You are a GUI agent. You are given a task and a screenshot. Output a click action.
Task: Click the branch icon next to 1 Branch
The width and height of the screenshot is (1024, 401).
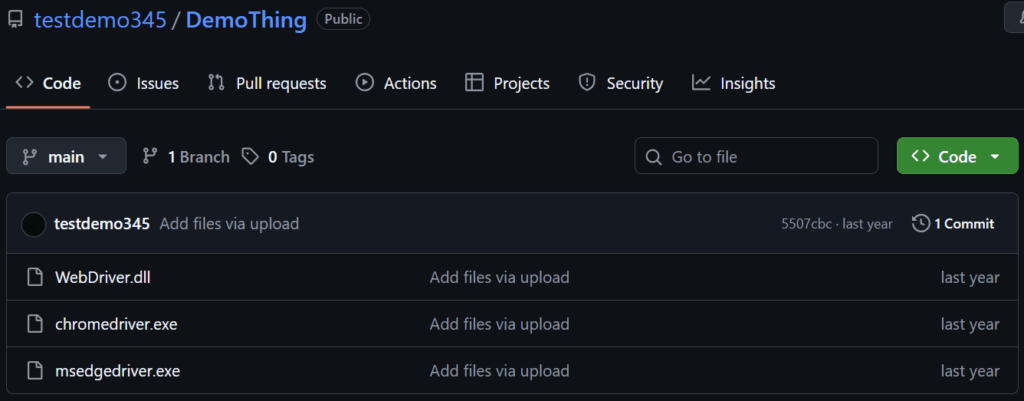point(151,157)
